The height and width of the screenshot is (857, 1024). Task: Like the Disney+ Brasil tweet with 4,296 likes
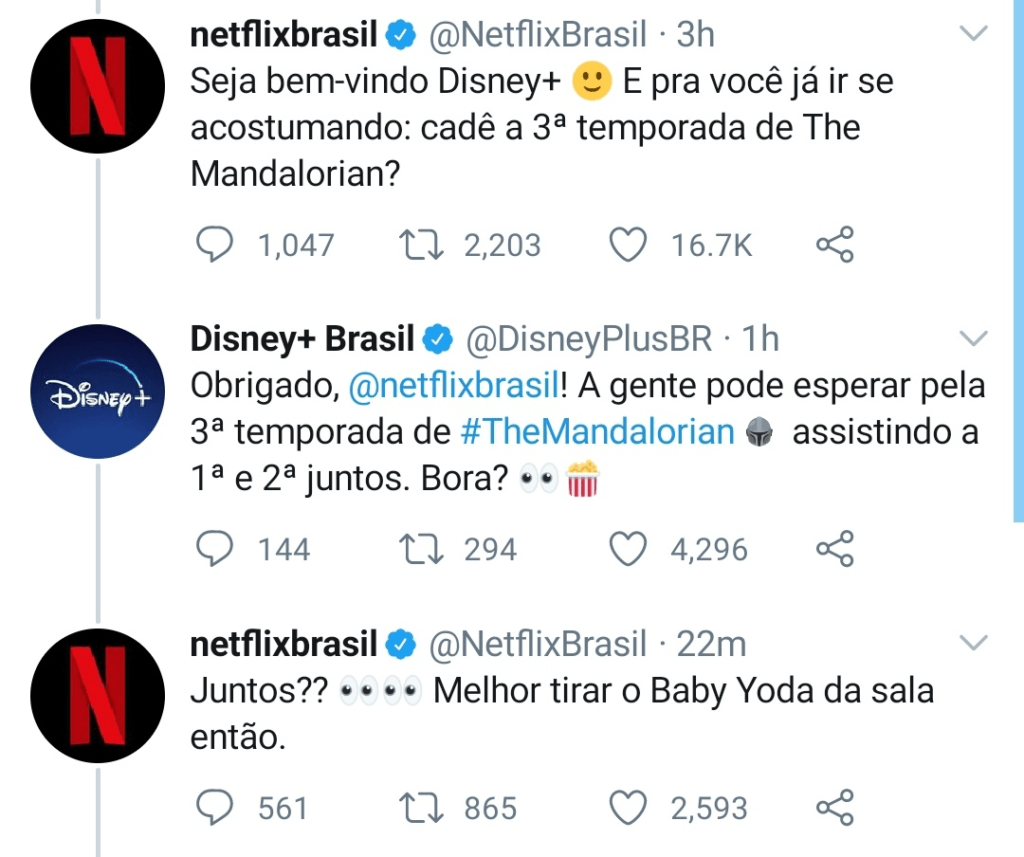coord(628,549)
